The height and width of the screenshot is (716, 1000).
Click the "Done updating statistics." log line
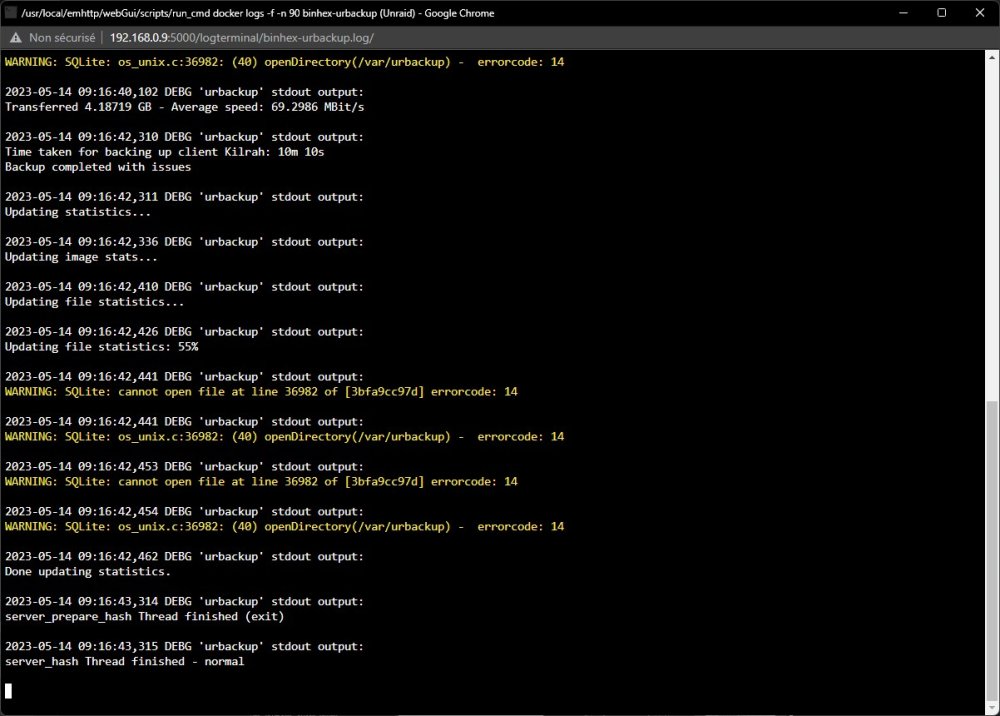tap(88, 572)
